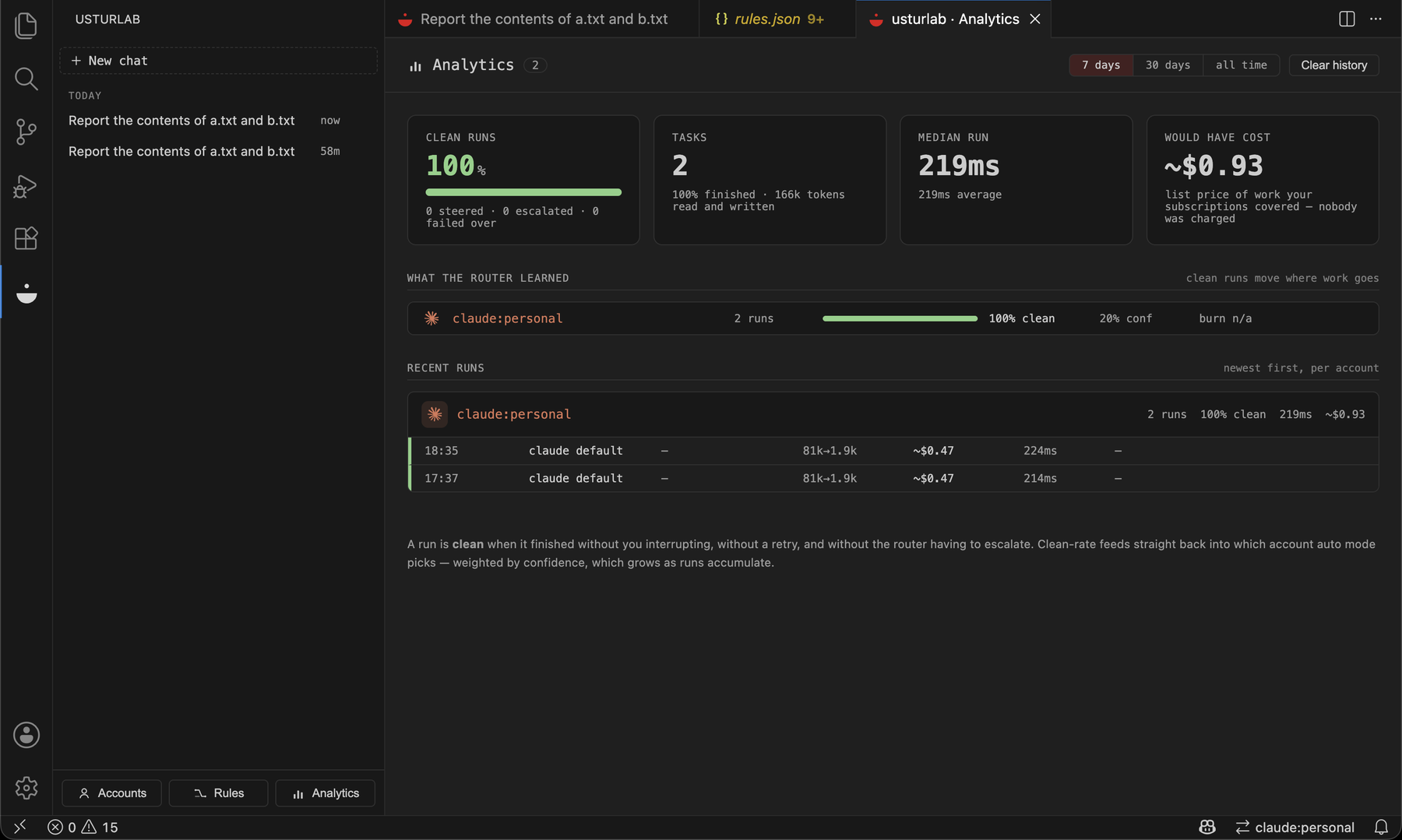This screenshot has height=840, width=1402.
Task: Open the Explorer files icon
Action: pyautogui.click(x=26, y=26)
